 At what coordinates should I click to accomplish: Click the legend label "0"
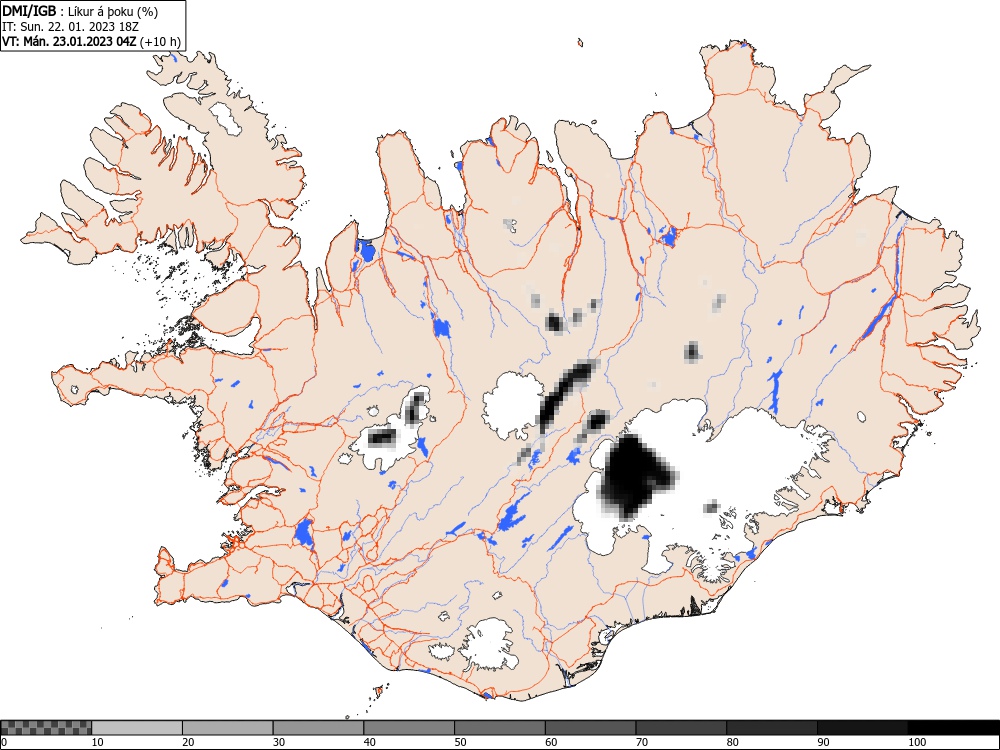tap(4, 742)
